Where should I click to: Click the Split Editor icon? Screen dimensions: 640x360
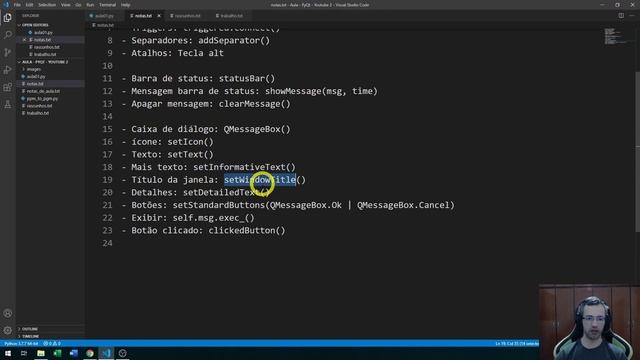click(621, 16)
